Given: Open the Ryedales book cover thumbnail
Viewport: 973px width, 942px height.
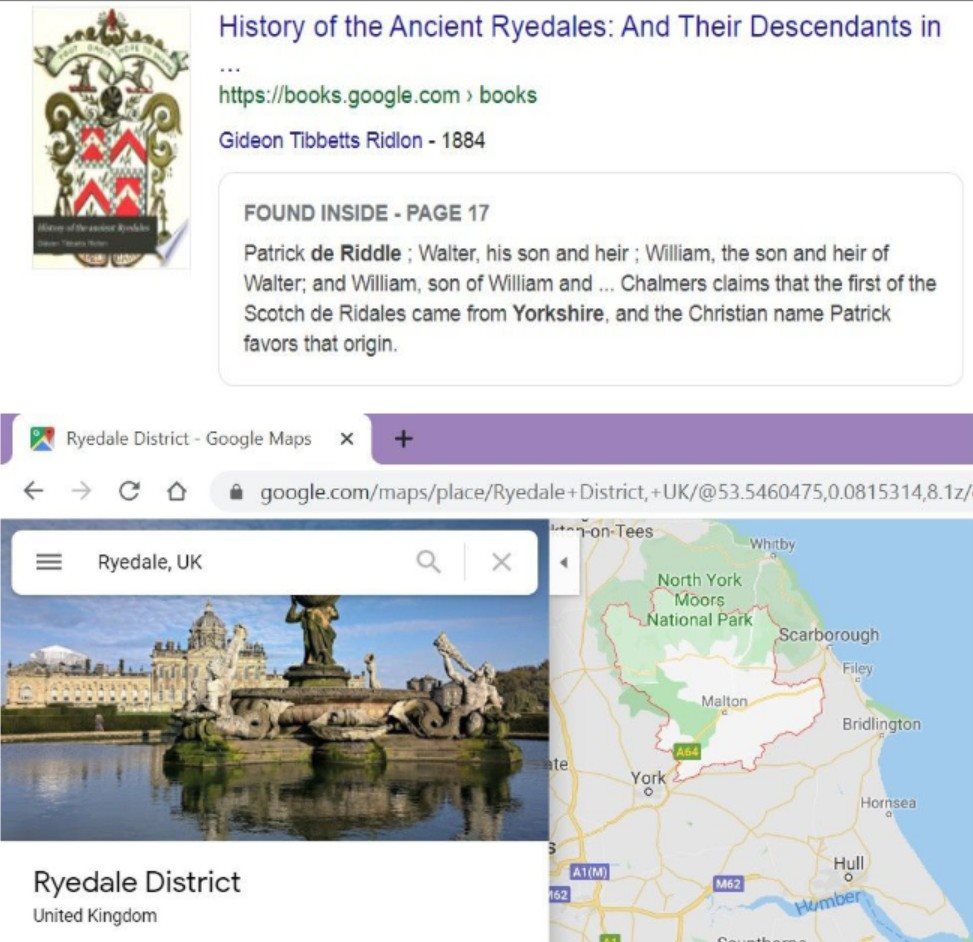Looking at the screenshot, I should 111,138.
